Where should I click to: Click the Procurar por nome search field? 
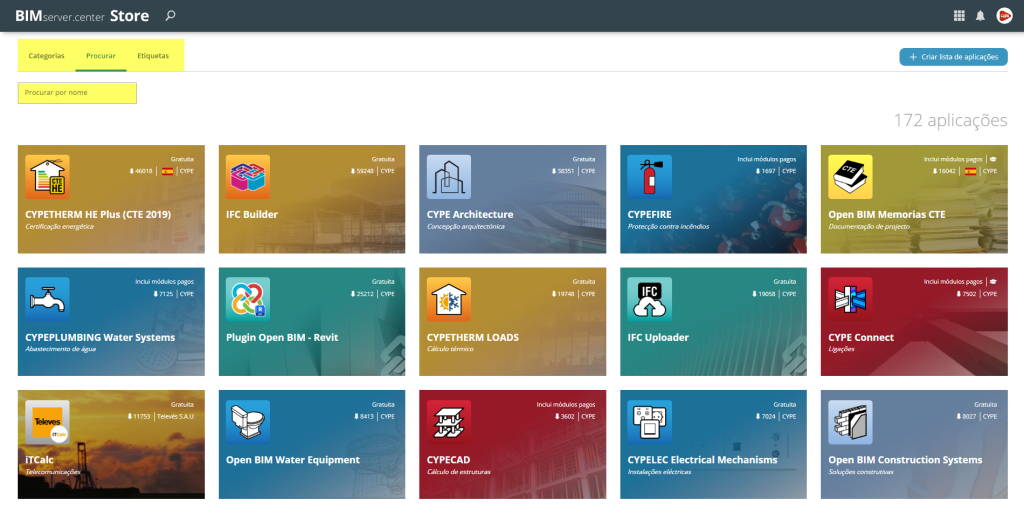(77, 93)
